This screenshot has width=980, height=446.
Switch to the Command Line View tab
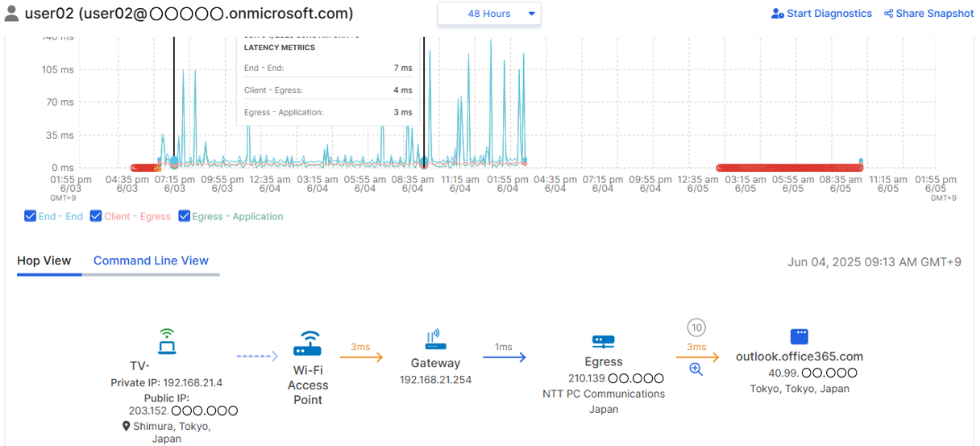point(151,260)
